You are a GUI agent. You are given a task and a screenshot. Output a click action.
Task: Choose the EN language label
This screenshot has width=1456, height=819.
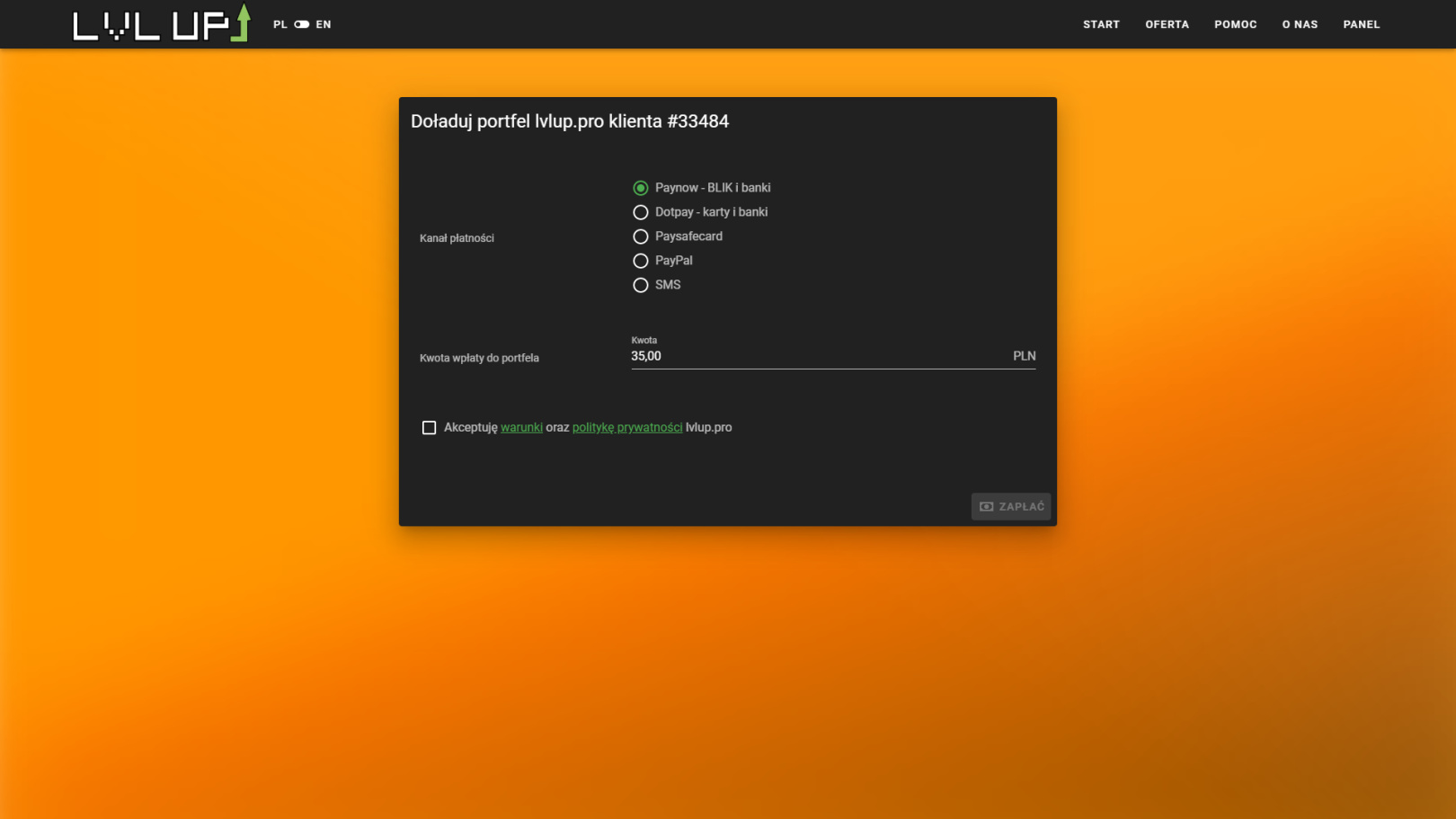pyautogui.click(x=324, y=24)
